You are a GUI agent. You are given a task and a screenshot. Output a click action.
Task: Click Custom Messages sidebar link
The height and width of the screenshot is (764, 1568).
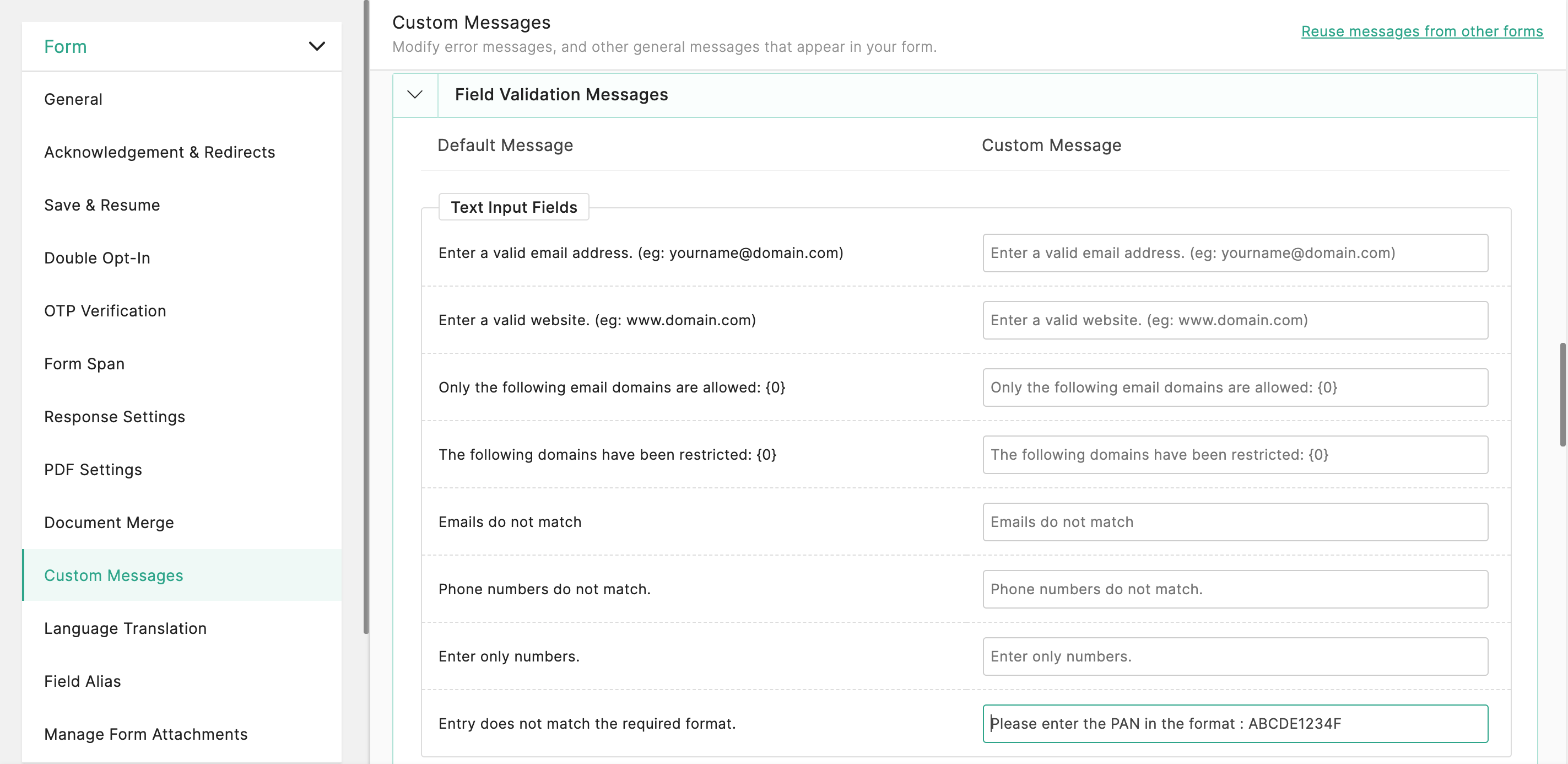click(113, 574)
